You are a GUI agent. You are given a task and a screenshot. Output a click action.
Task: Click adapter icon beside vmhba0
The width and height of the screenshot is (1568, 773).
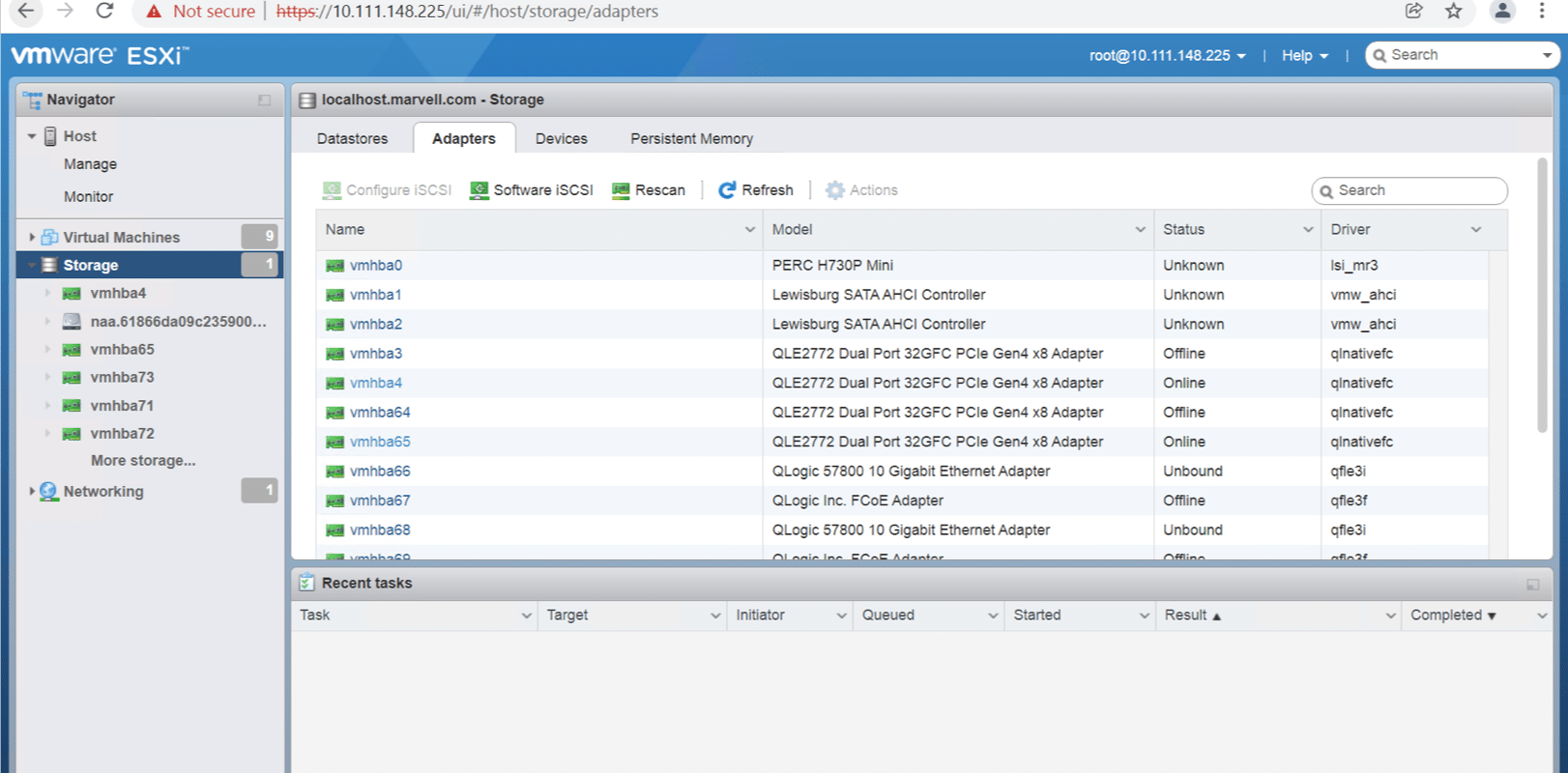[335, 266]
